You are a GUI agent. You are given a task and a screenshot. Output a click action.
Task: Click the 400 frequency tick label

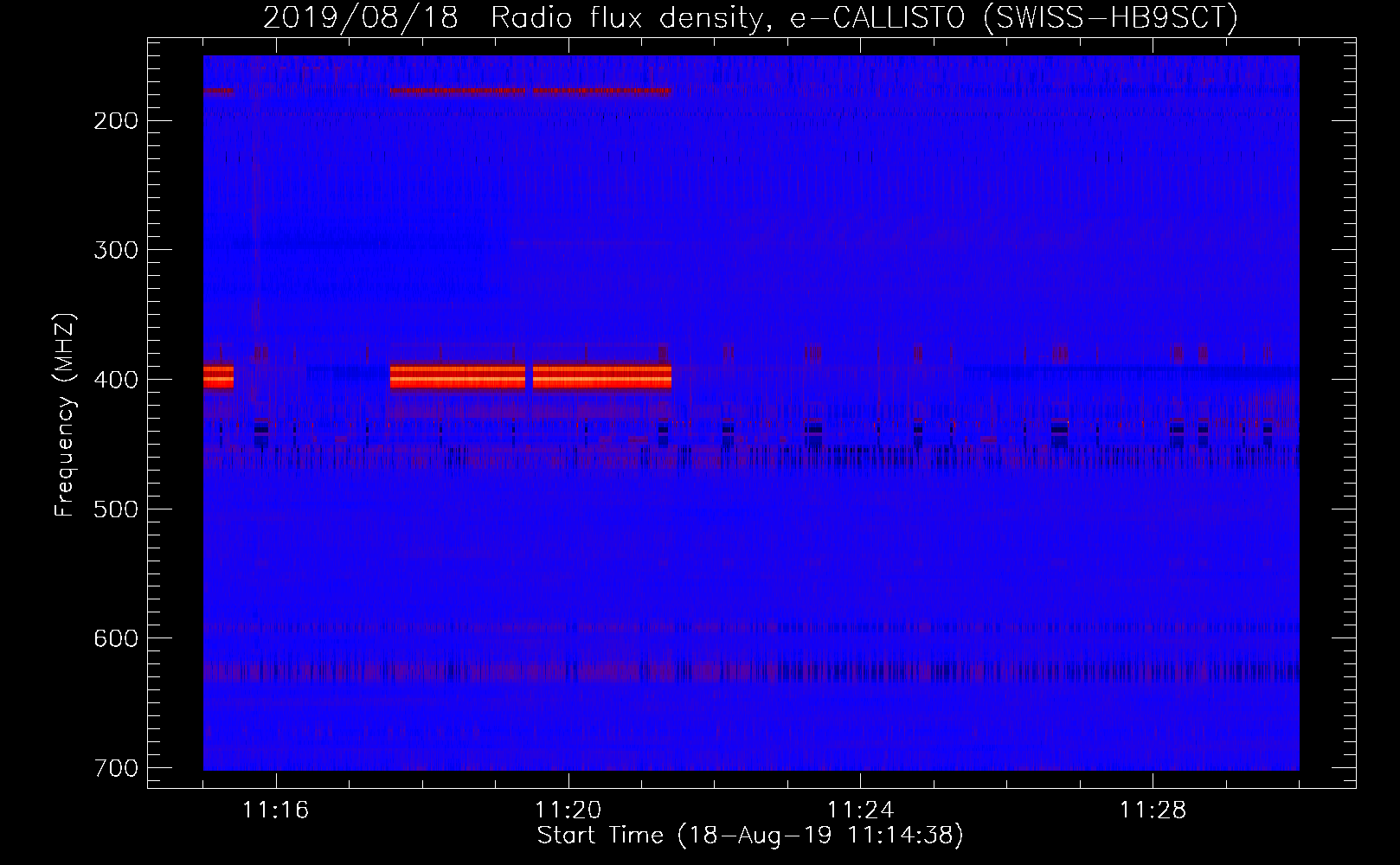(x=115, y=380)
